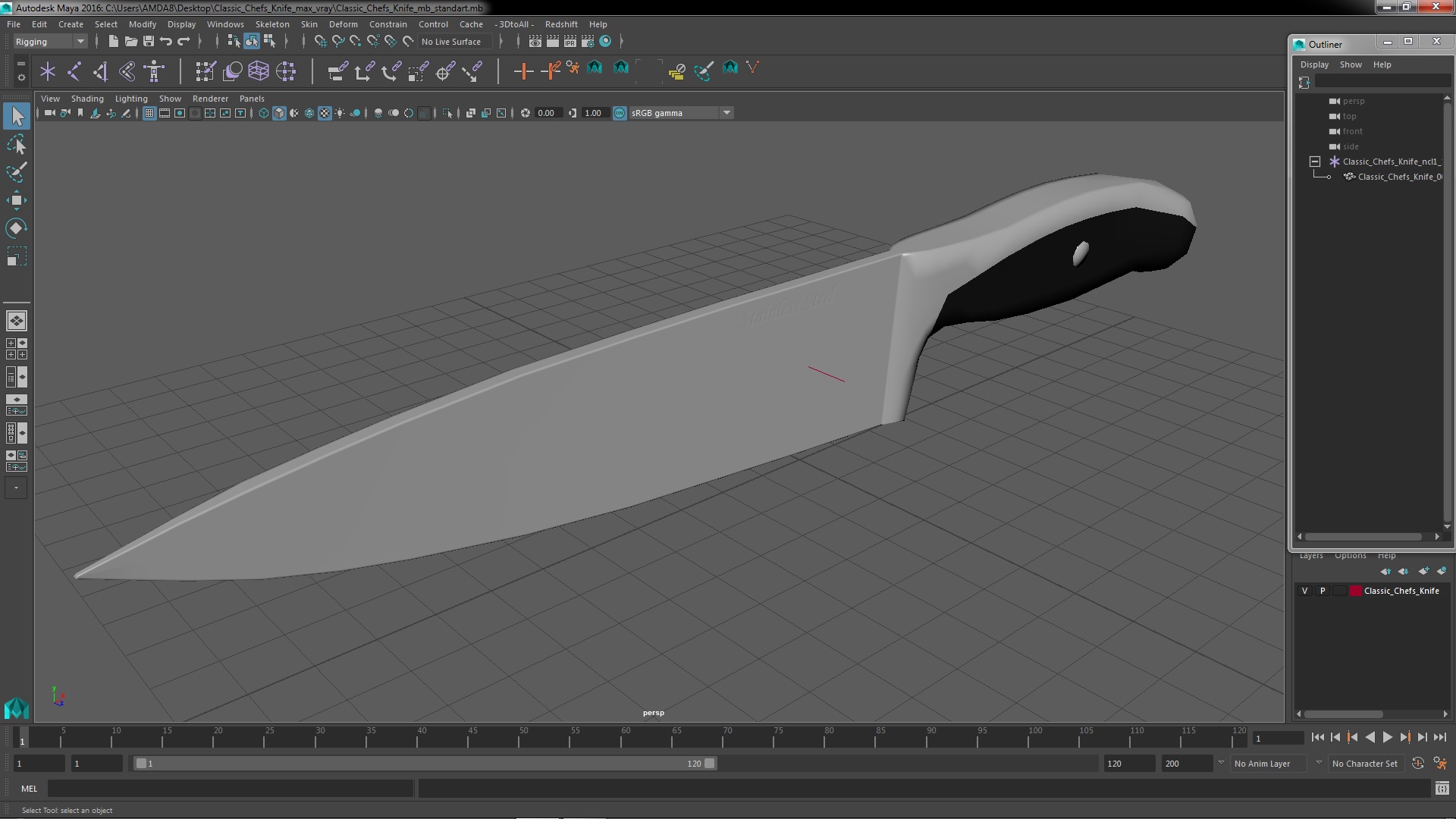The height and width of the screenshot is (819, 1456).
Task: Click the Save Scene icon
Action: point(149,42)
